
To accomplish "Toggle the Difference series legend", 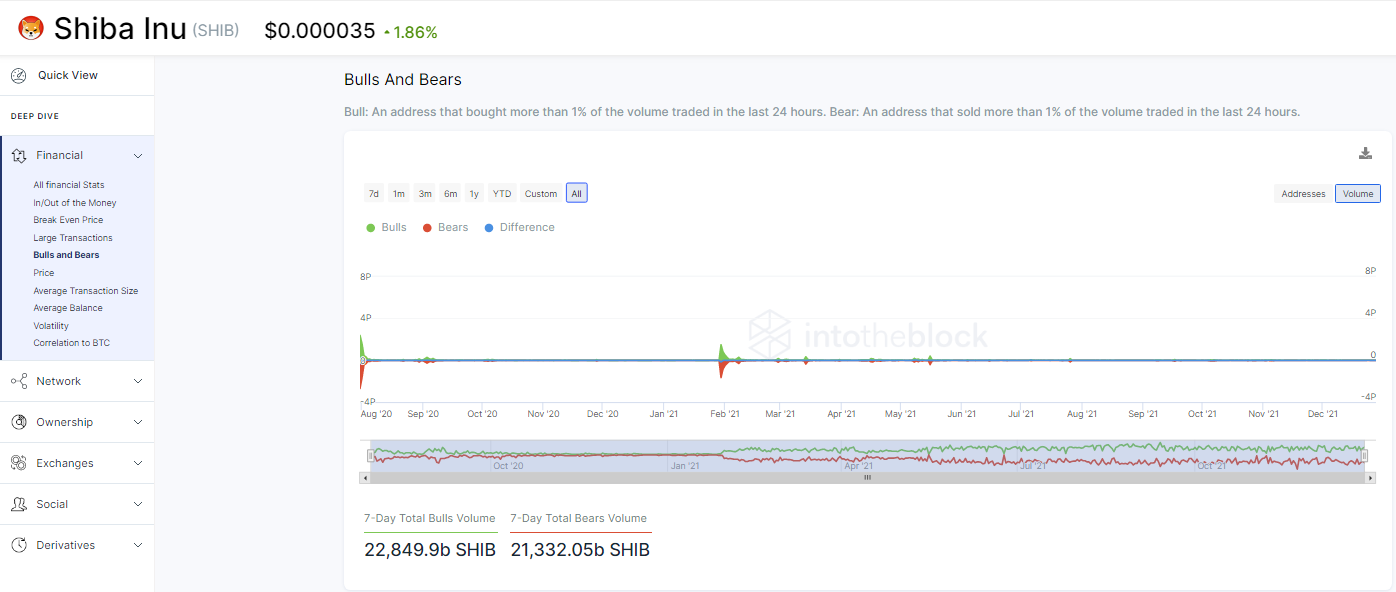I will [x=519, y=227].
